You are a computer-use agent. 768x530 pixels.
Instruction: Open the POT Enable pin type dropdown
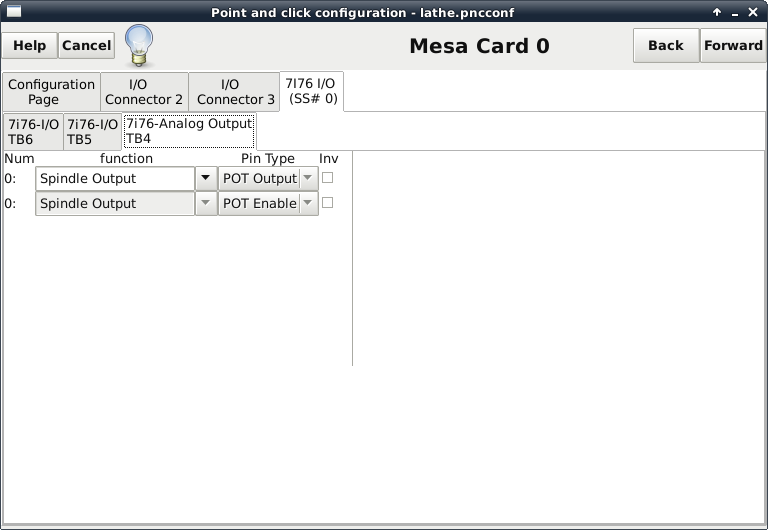pyautogui.click(x=268, y=203)
